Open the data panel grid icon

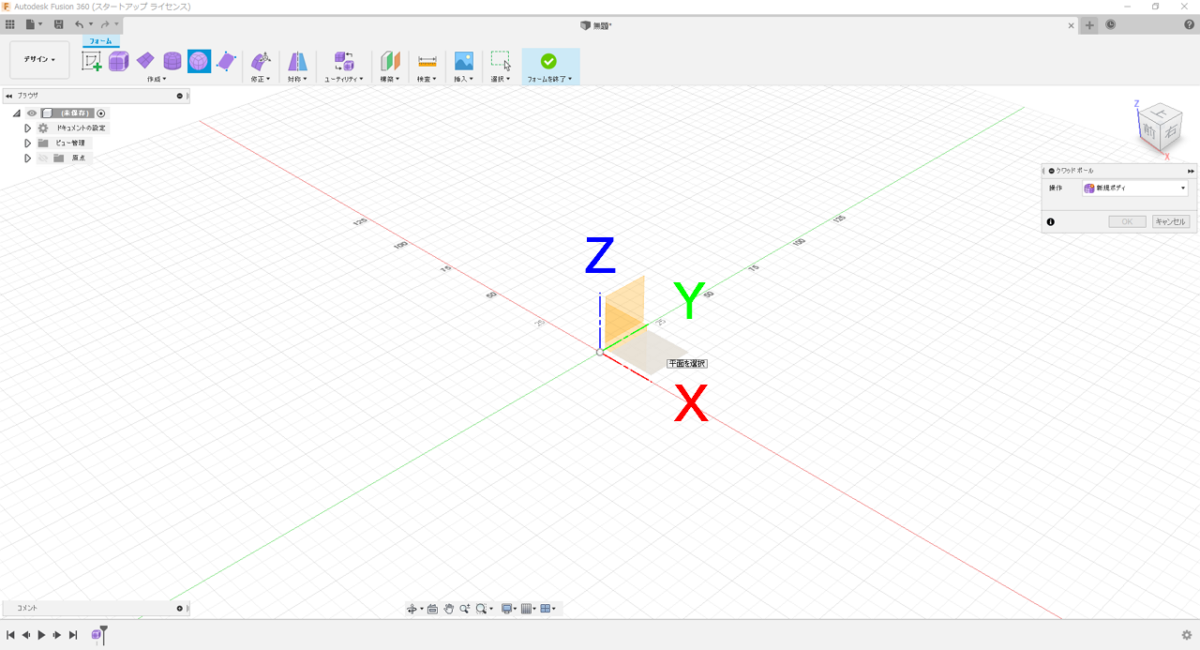[10, 24]
